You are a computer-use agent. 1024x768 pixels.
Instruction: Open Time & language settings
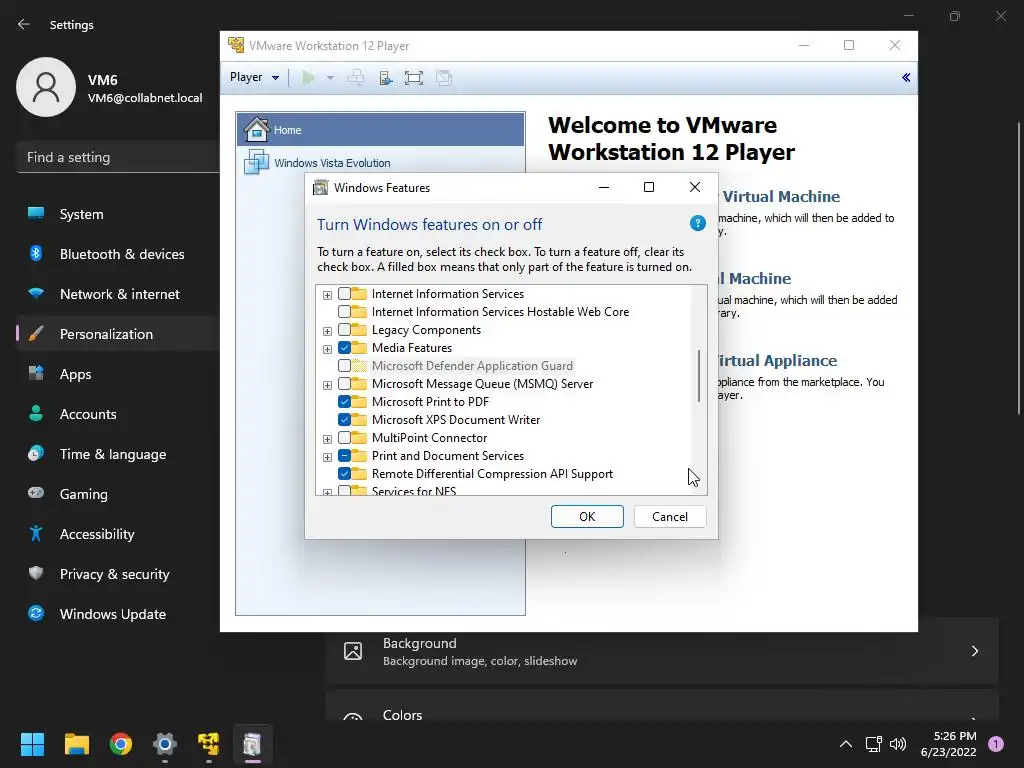click(118, 454)
